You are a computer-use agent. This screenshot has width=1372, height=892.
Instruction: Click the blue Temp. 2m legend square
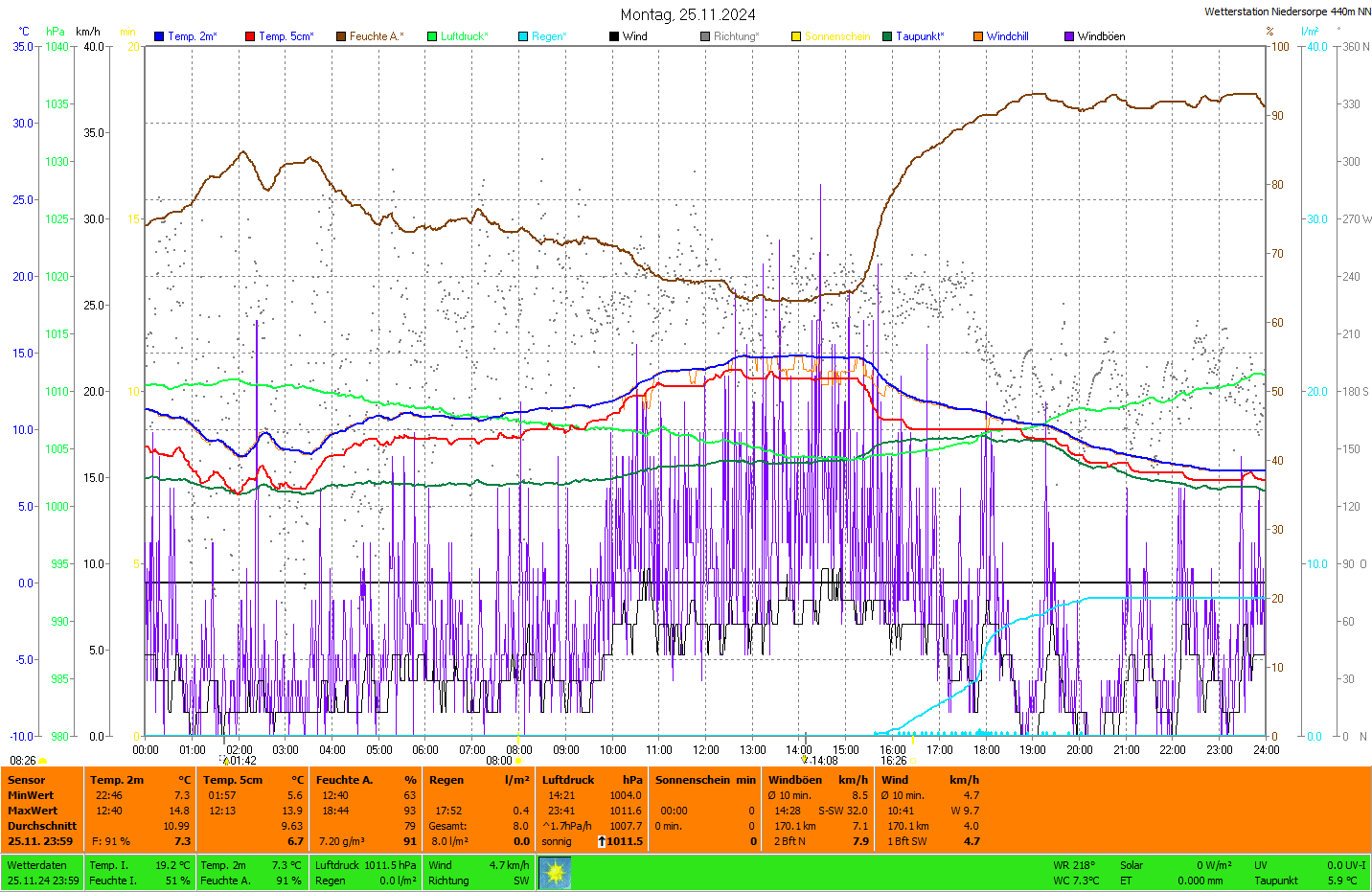pyautogui.click(x=159, y=36)
